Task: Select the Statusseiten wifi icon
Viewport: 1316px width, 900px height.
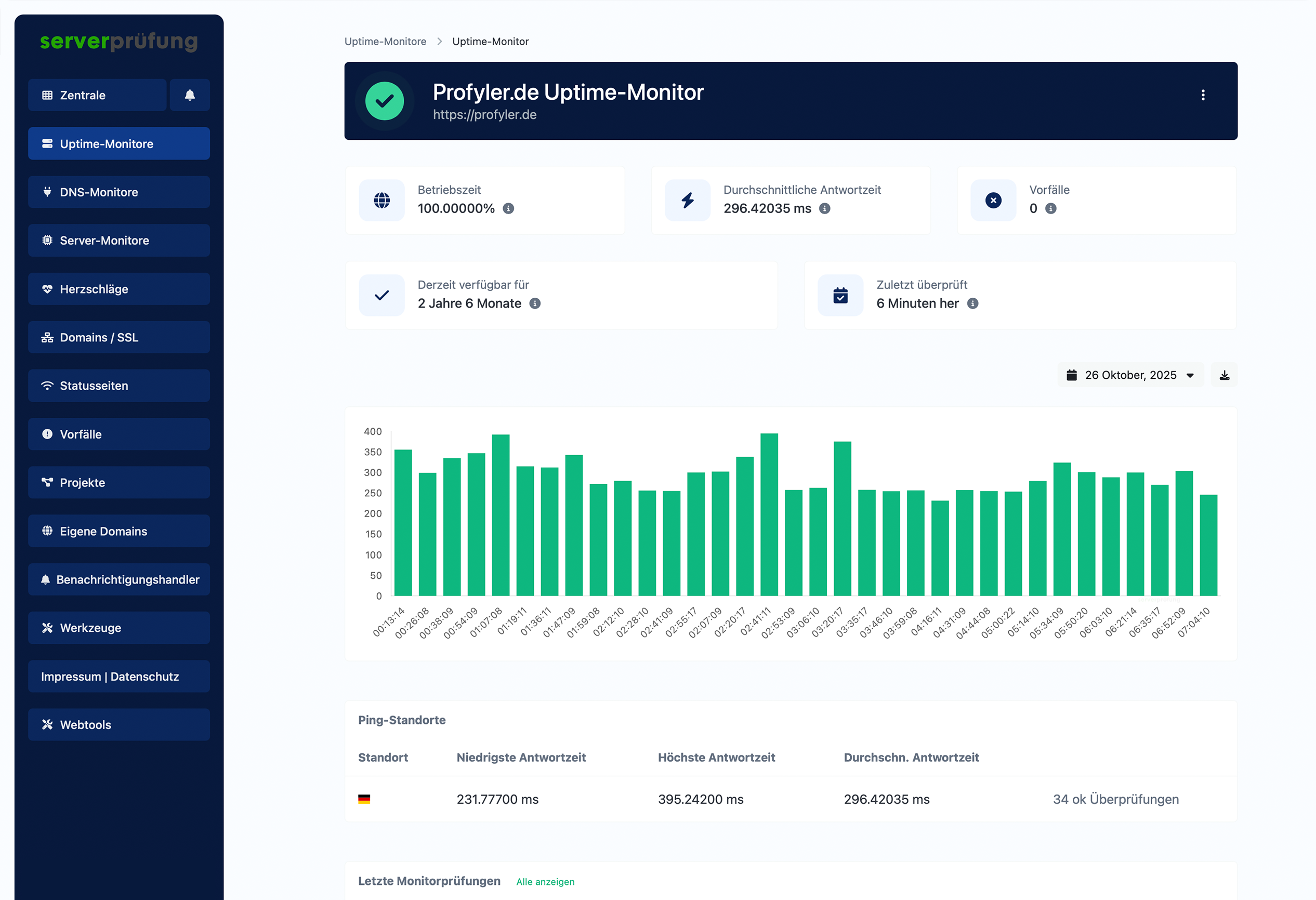Action: tap(48, 386)
